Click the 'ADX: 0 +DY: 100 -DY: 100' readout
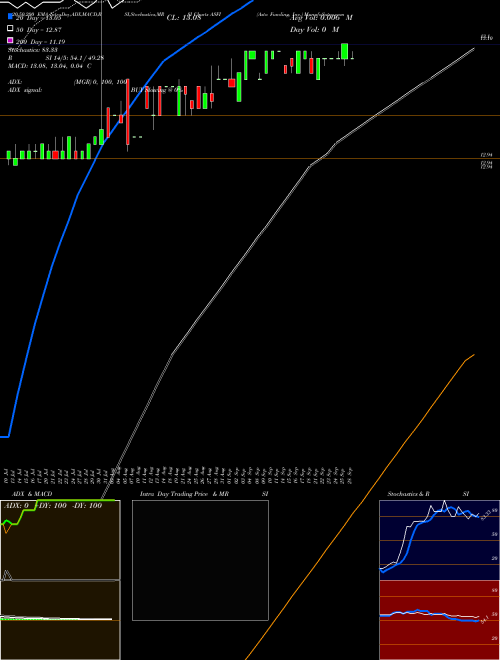This screenshot has height=660, width=500. tap(53, 506)
